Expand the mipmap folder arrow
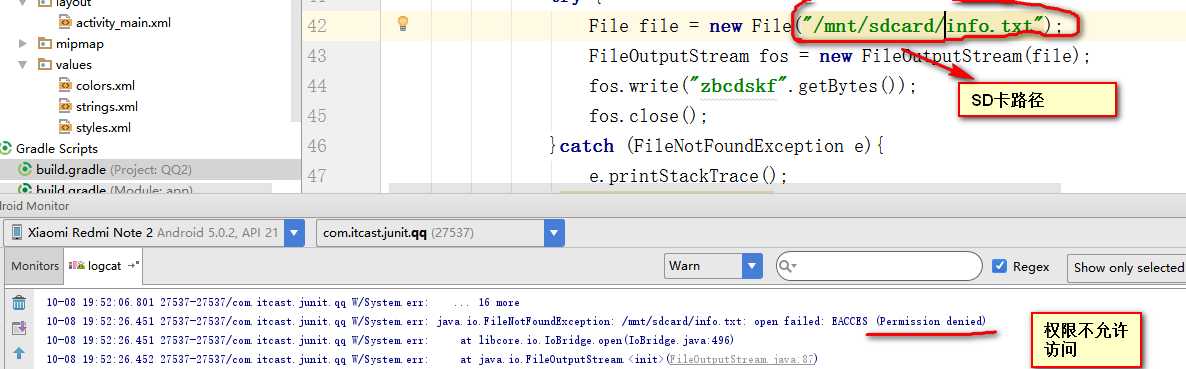The height and width of the screenshot is (369, 1186). [x=23, y=43]
